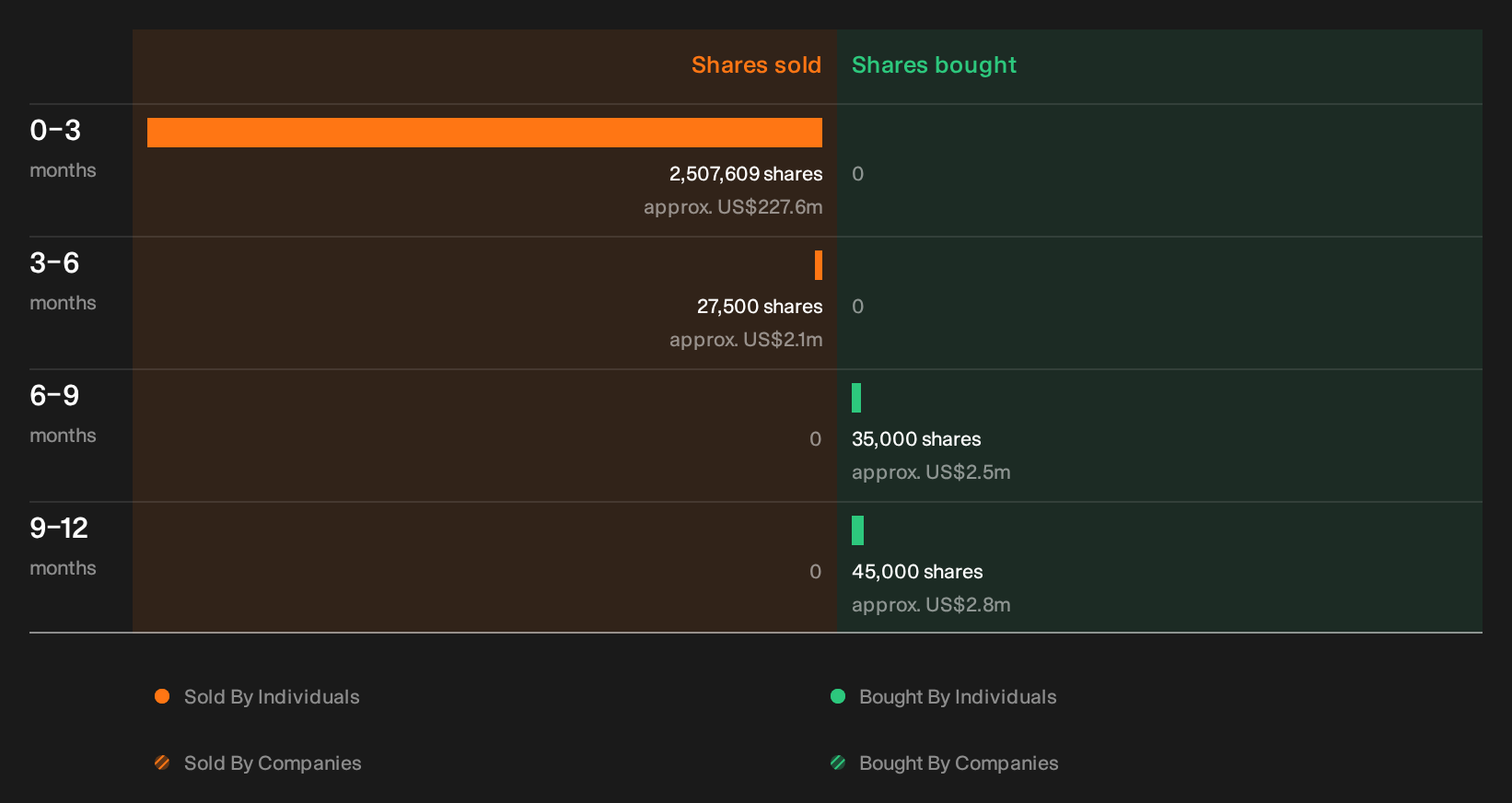Click the Bought By Companies legend label
The width and height of the screenshot is (1512, 803).
(959, 763)
